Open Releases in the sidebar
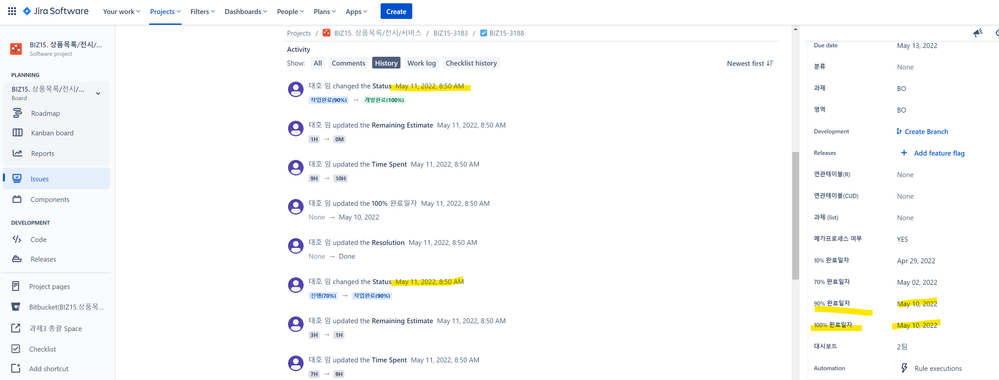 point(43,259)
